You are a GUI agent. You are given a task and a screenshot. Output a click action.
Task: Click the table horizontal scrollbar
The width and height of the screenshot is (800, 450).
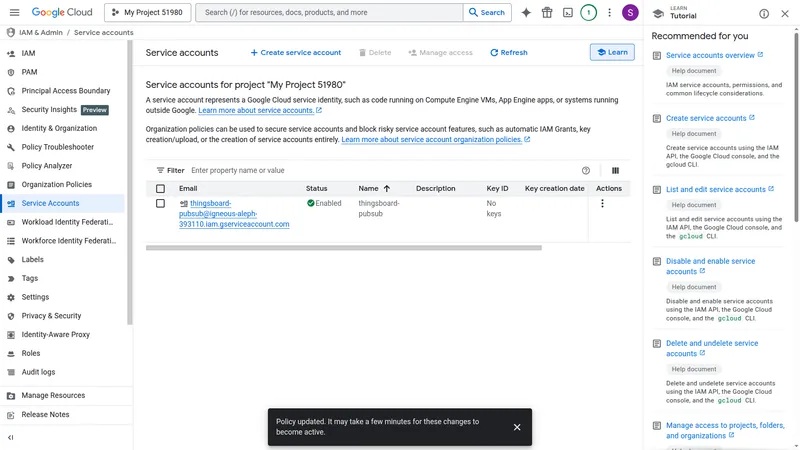[x=343, y=248]
